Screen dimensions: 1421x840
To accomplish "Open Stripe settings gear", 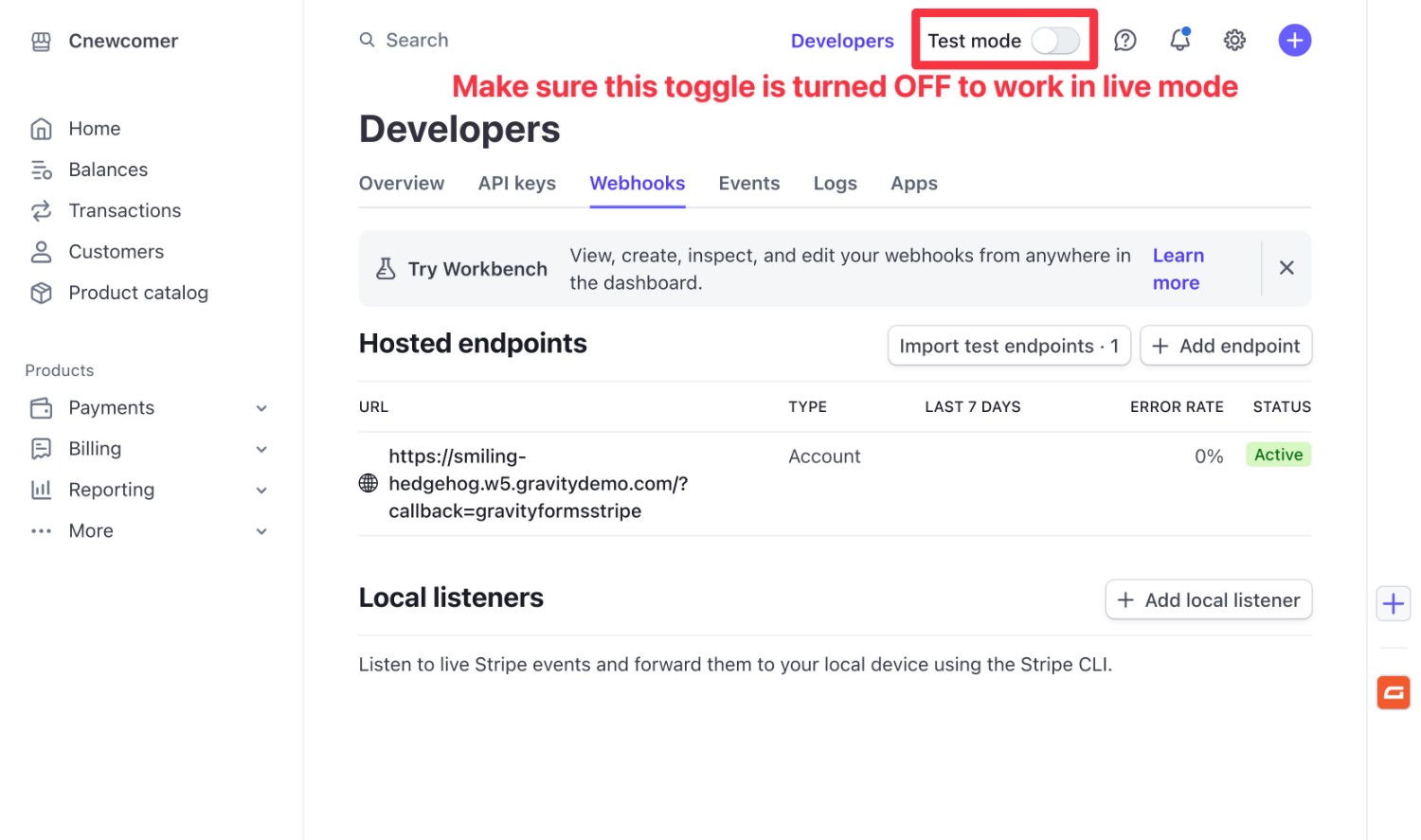I will (1233, 40).
